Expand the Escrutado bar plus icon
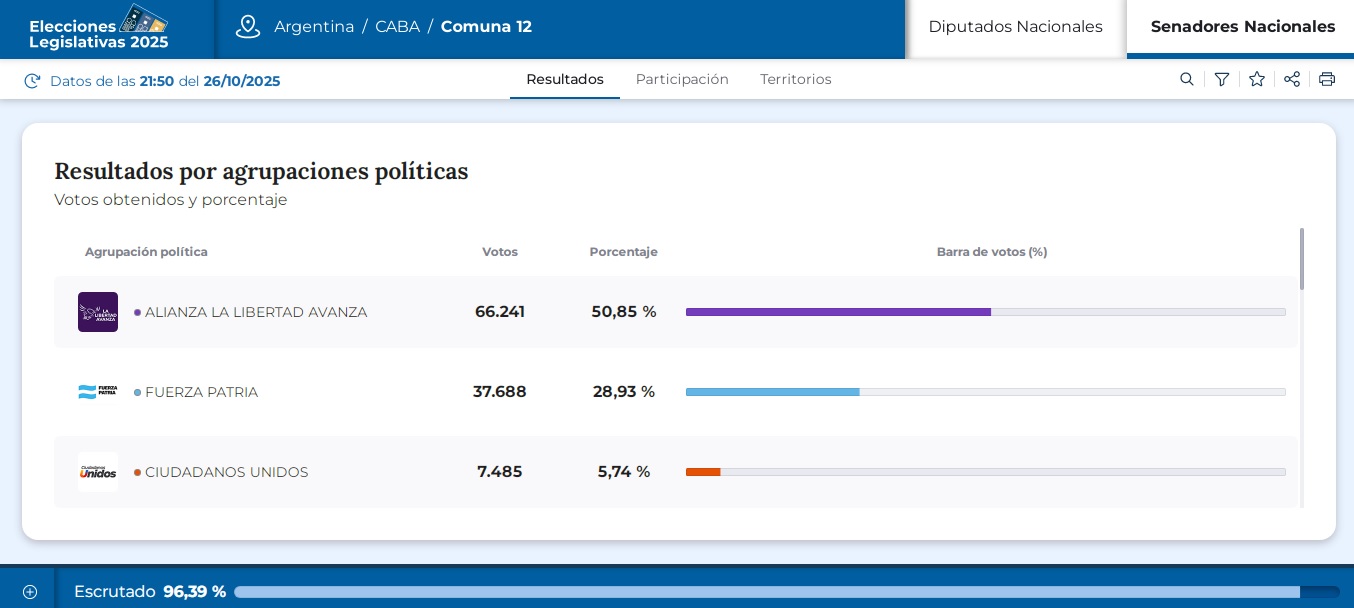The image size is (1354, 608). point(30,591)
